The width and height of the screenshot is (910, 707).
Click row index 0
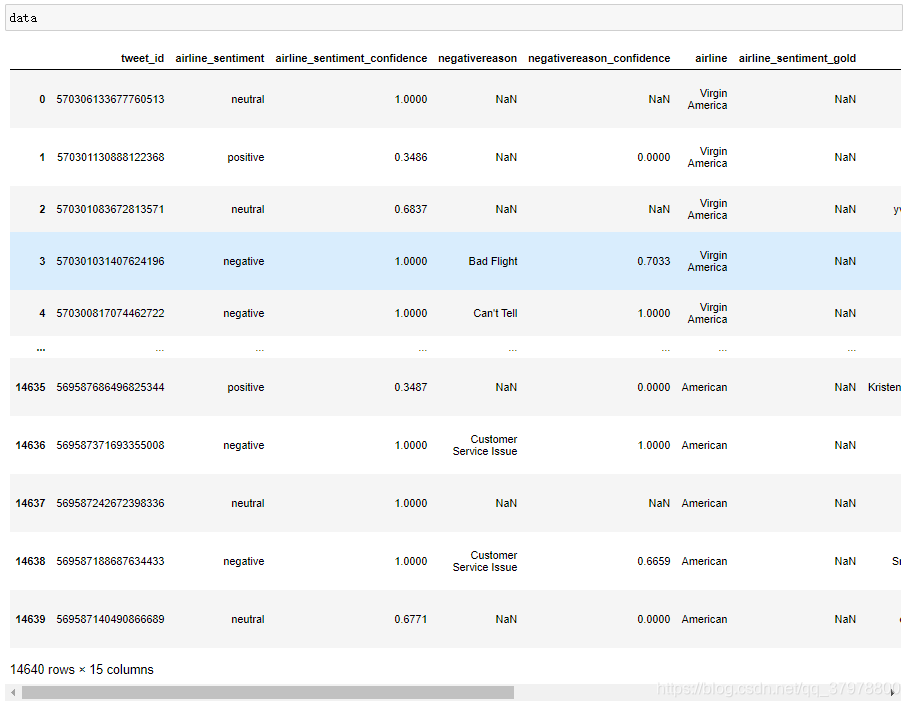pos(42,99)
